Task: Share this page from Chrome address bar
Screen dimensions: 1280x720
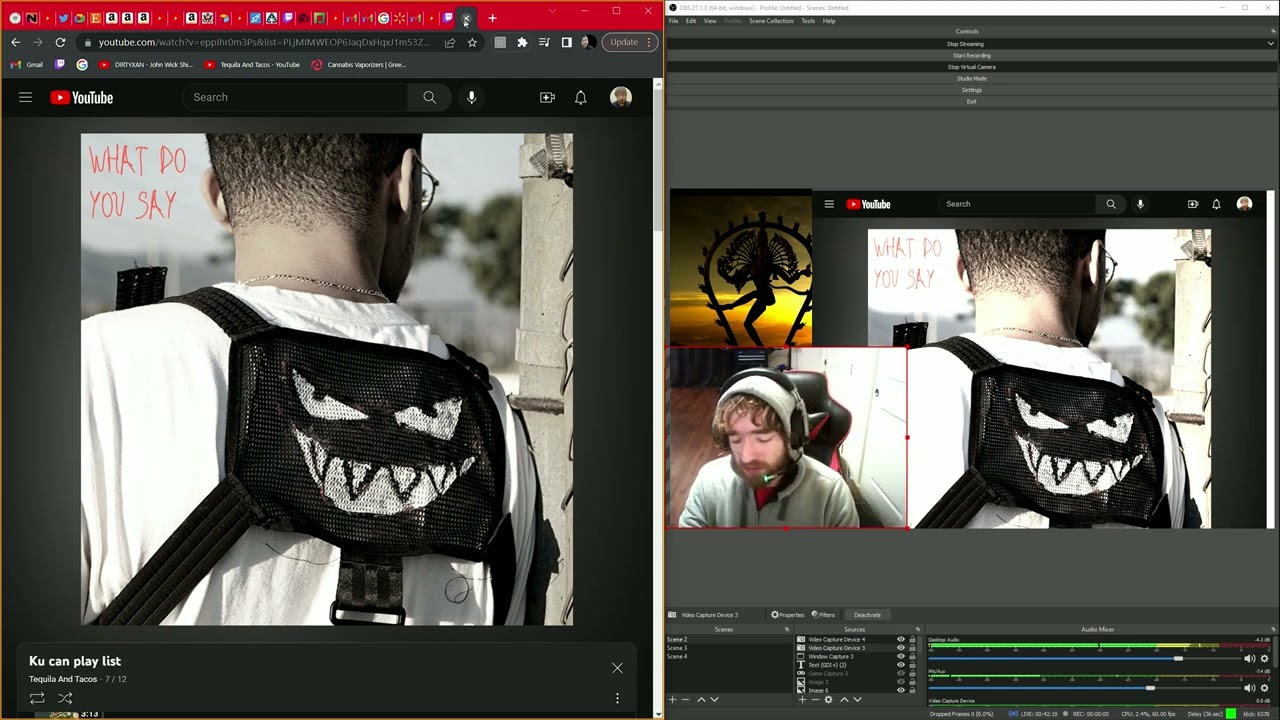Action: coord(450,42)
